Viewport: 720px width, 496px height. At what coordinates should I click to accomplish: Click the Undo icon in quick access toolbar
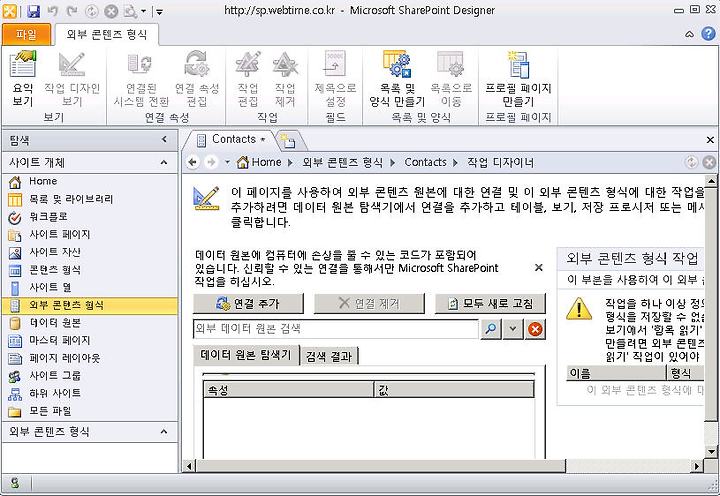tap(53, 11)
